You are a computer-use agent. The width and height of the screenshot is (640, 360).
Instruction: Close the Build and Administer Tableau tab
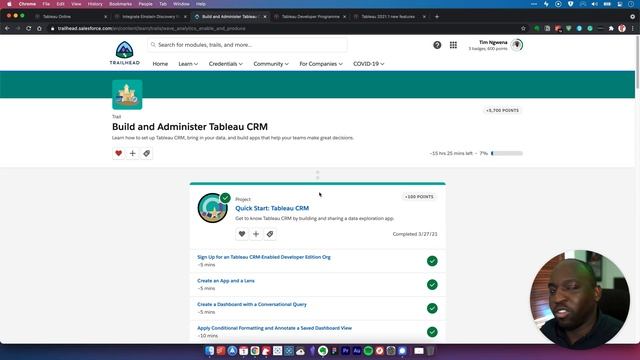pos(265,17)
